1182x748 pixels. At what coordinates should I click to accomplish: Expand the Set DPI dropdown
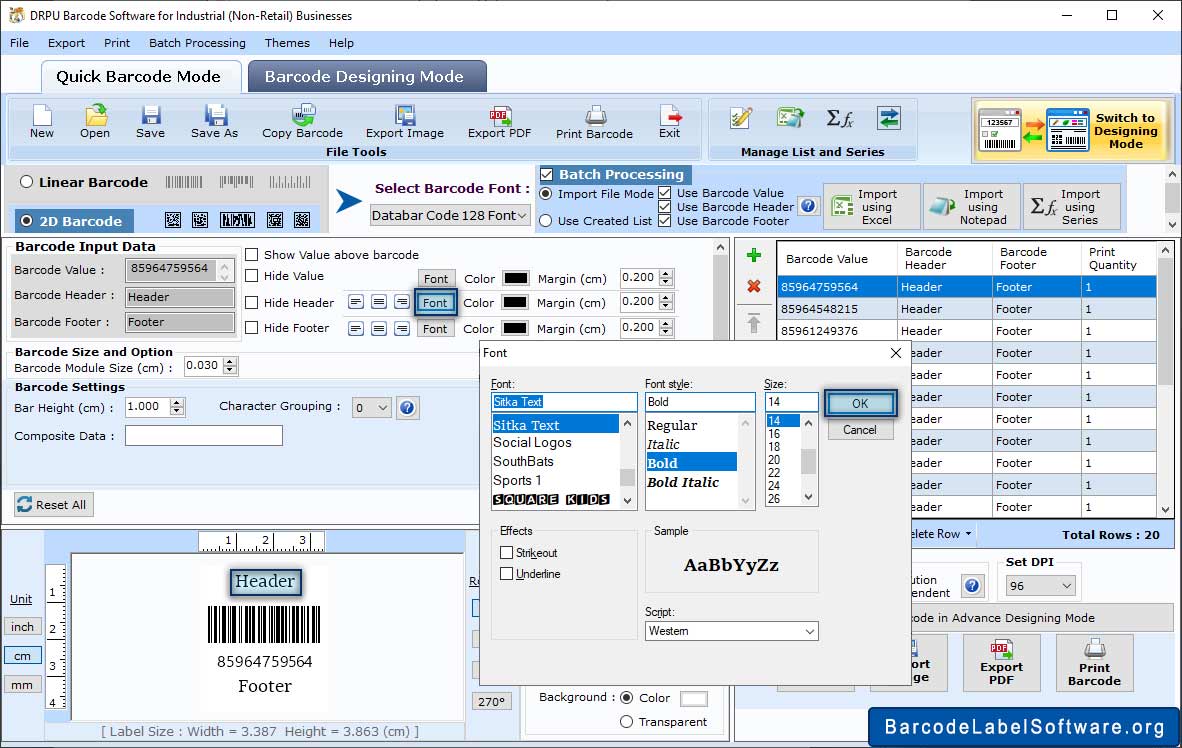[x=1040, y=586]
